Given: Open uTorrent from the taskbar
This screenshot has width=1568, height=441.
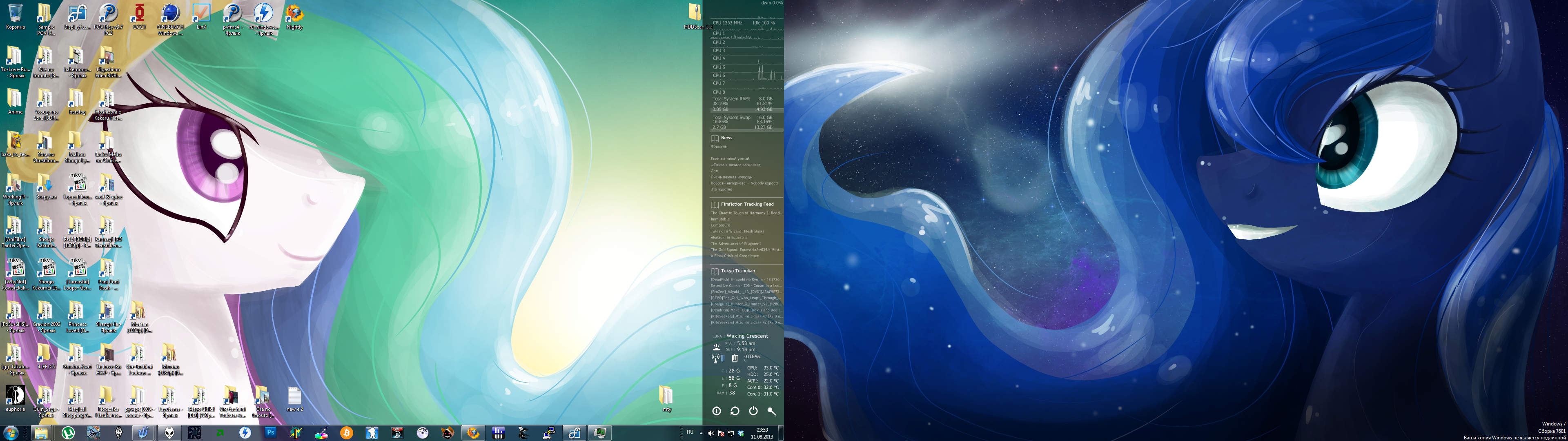Looking at the screenshot, I should click(x=68, y=433).
